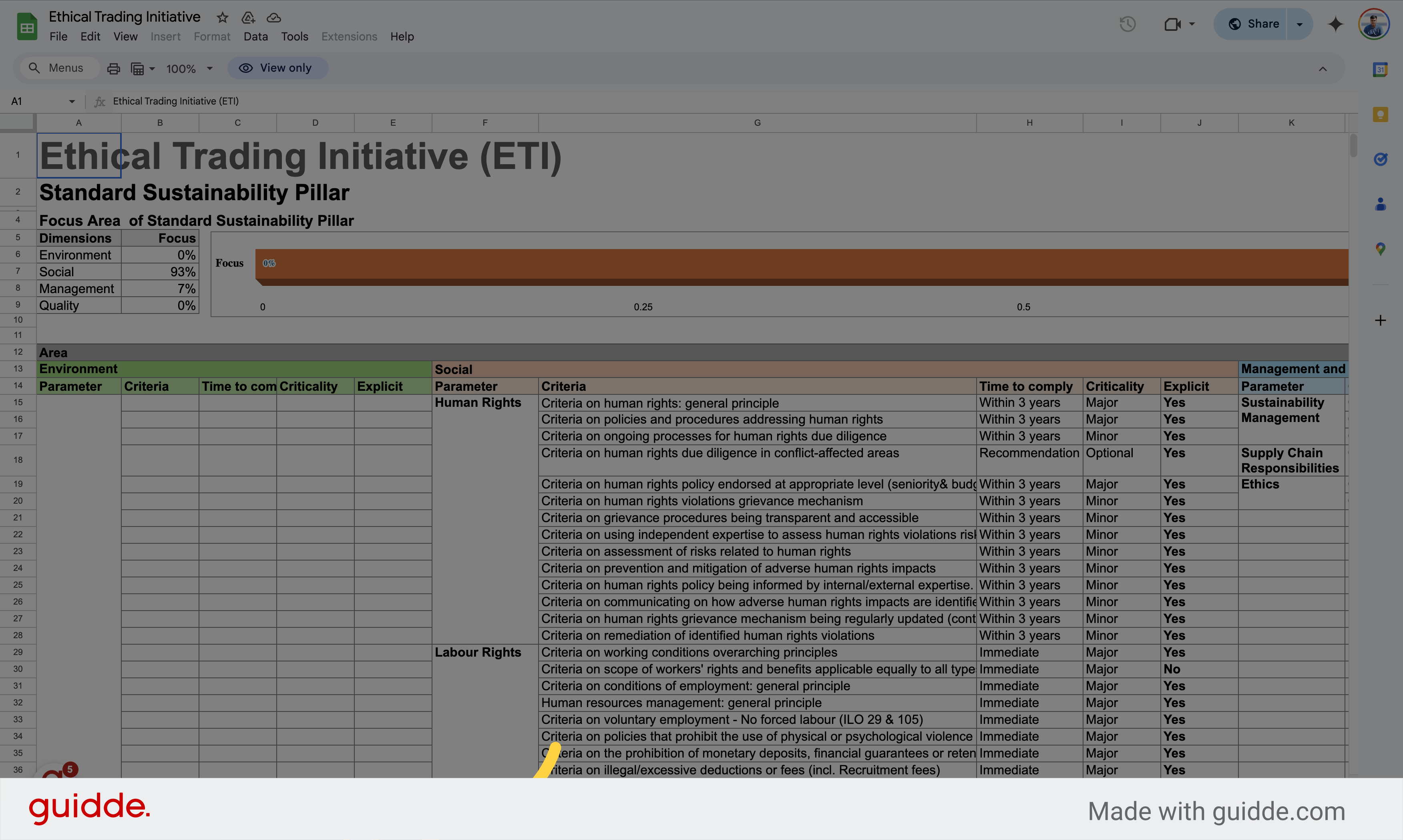
Task: Start a Meet call with camera icon
Action: click(x=1172, y=24)
